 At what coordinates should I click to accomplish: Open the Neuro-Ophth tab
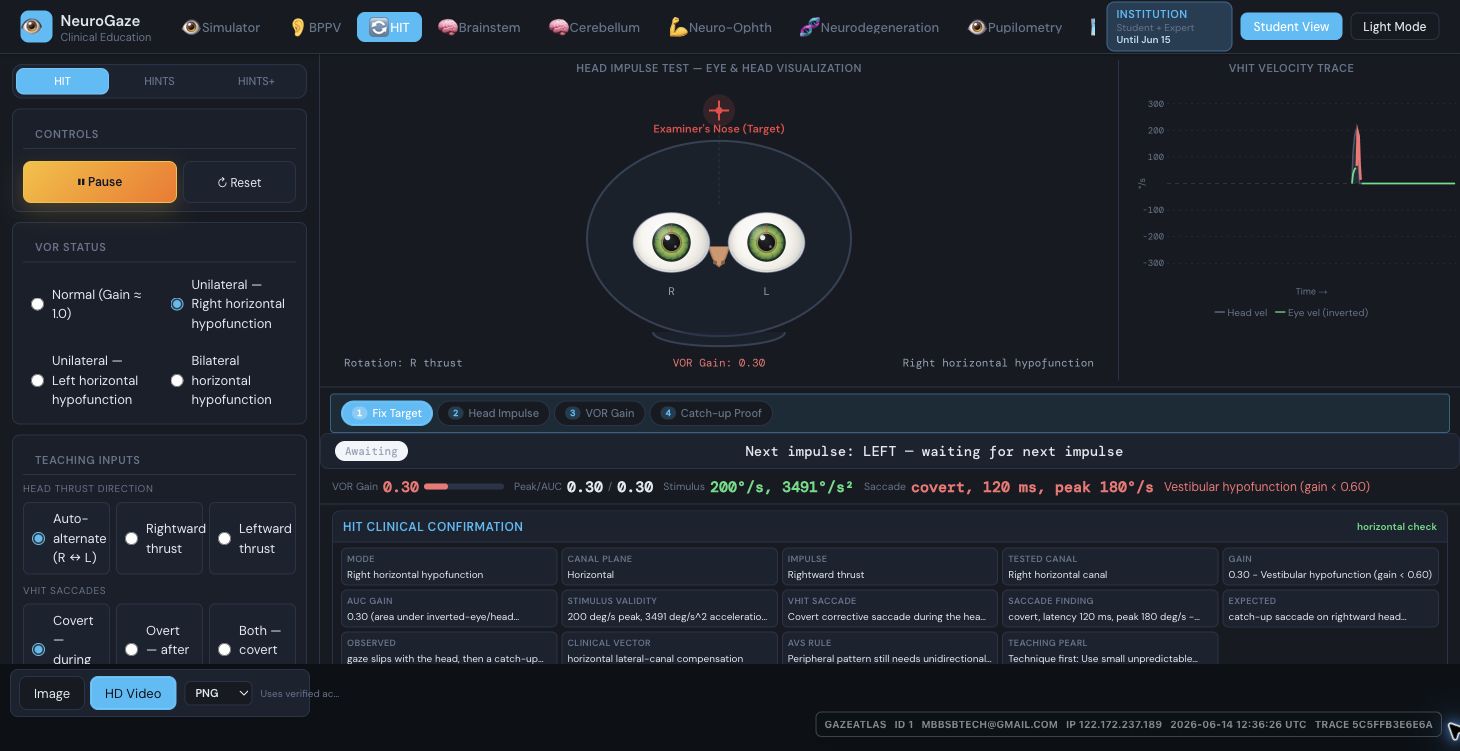(720, 27)
